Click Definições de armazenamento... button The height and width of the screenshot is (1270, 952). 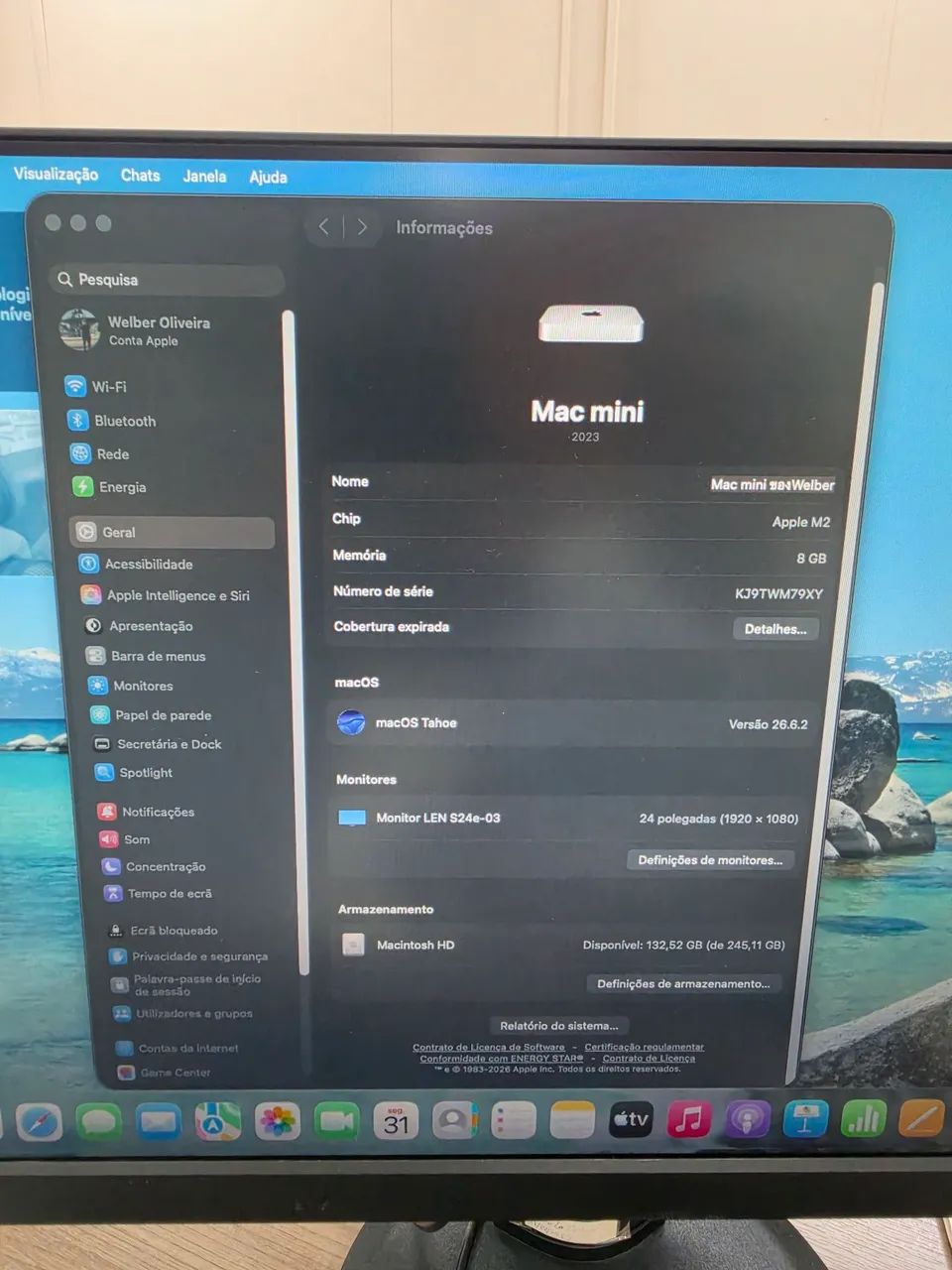pos(683,984)
